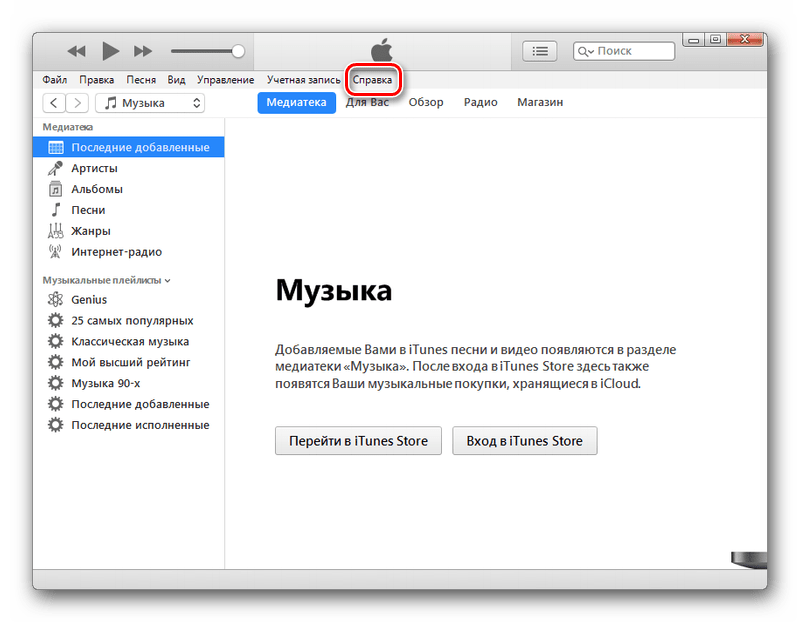Click gear icon for playlist Последние добавленные
Viewport: 800px width, 622px height.
[x=55, y=404]
